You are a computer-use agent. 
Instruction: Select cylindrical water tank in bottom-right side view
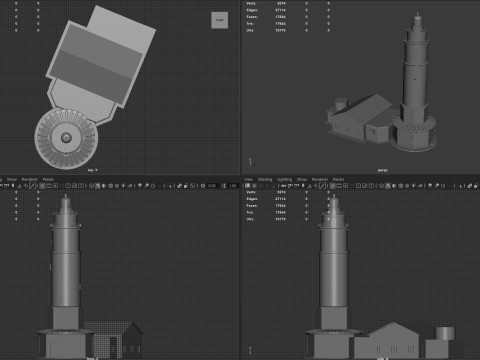pos(445,333)
